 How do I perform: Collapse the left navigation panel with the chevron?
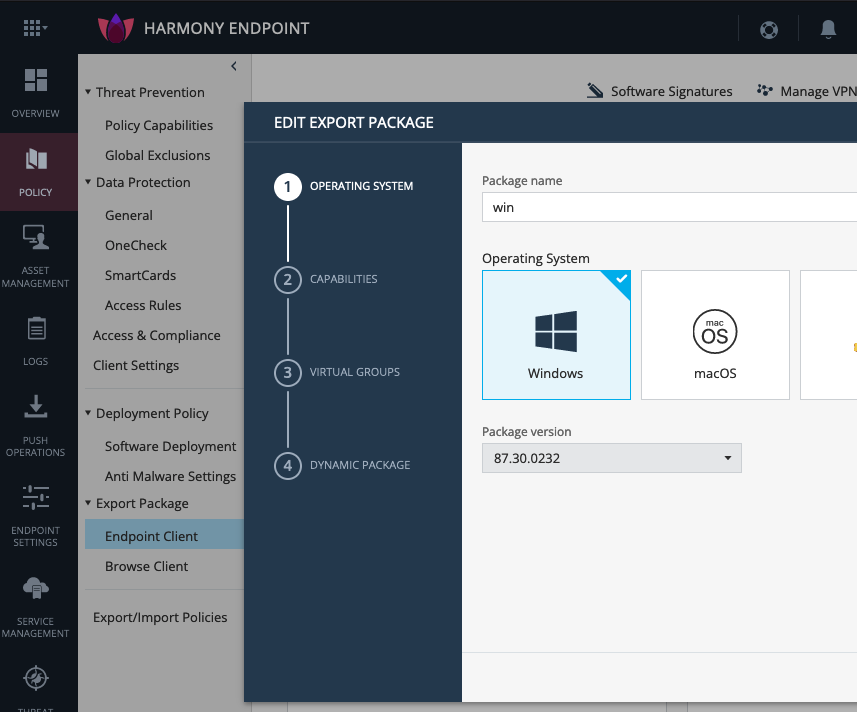click(233, 66)
